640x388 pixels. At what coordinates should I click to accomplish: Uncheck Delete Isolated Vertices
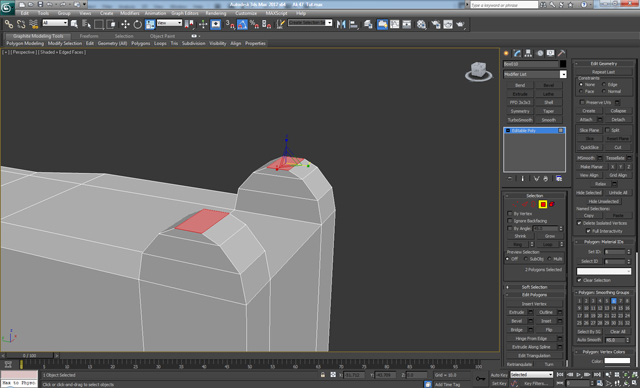579,223
